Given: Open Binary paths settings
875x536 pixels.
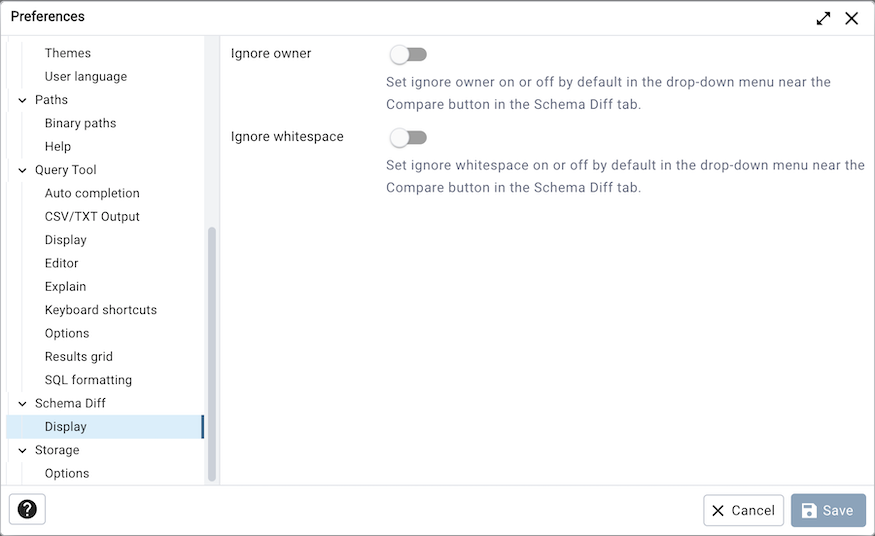Looking at the screenshot, I should click(x=80, y=123).
